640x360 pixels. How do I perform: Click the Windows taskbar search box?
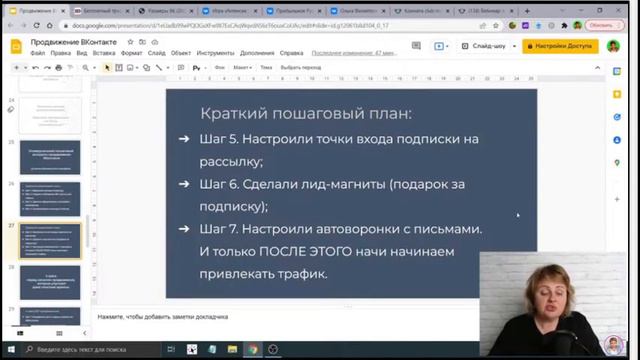tap(91, 349)
